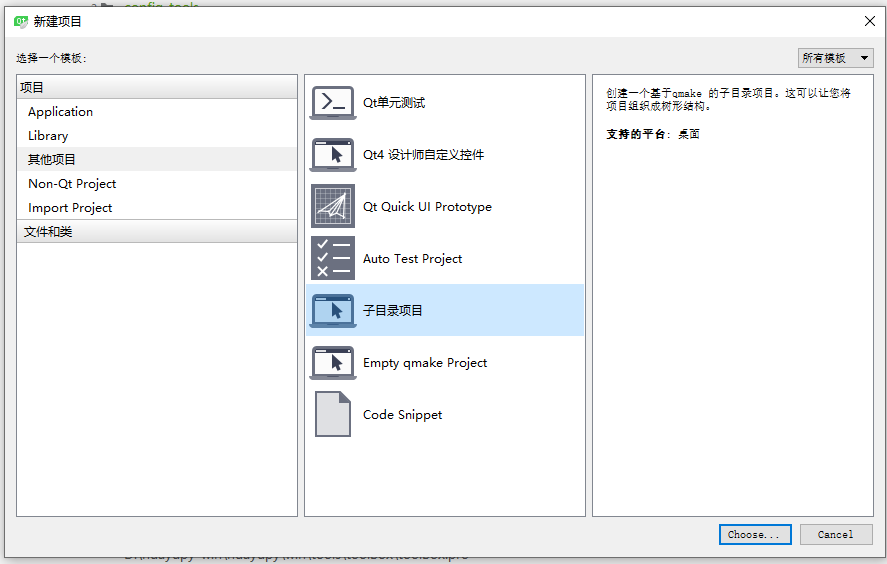Select the Empty qmake Project label
The height and width of the screenshot is (564, 887).
point(425,363)
